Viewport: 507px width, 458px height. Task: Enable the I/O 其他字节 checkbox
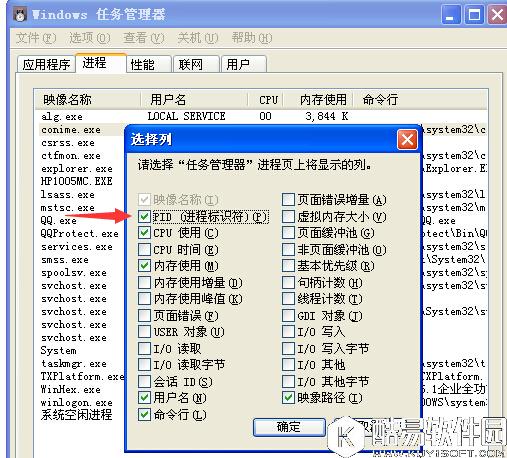coord(288,381)
